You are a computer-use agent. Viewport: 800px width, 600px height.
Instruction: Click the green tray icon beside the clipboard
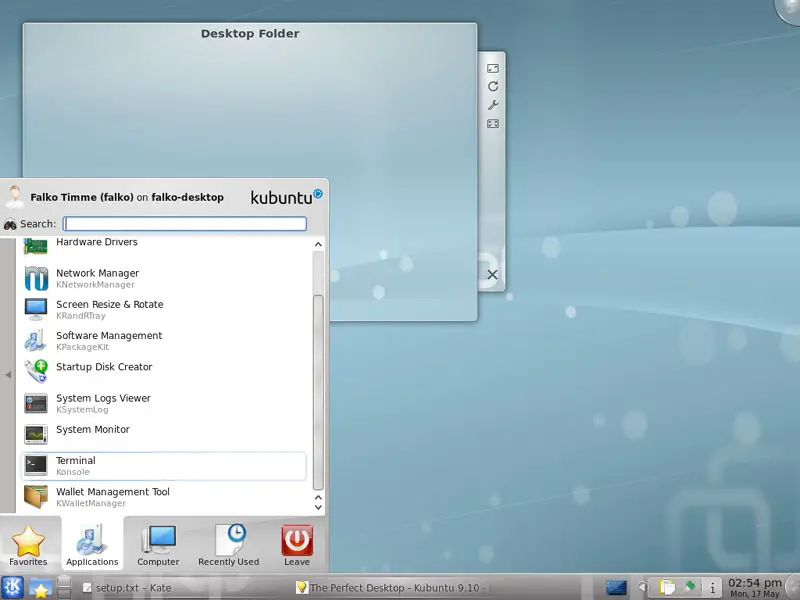point(689,587)
